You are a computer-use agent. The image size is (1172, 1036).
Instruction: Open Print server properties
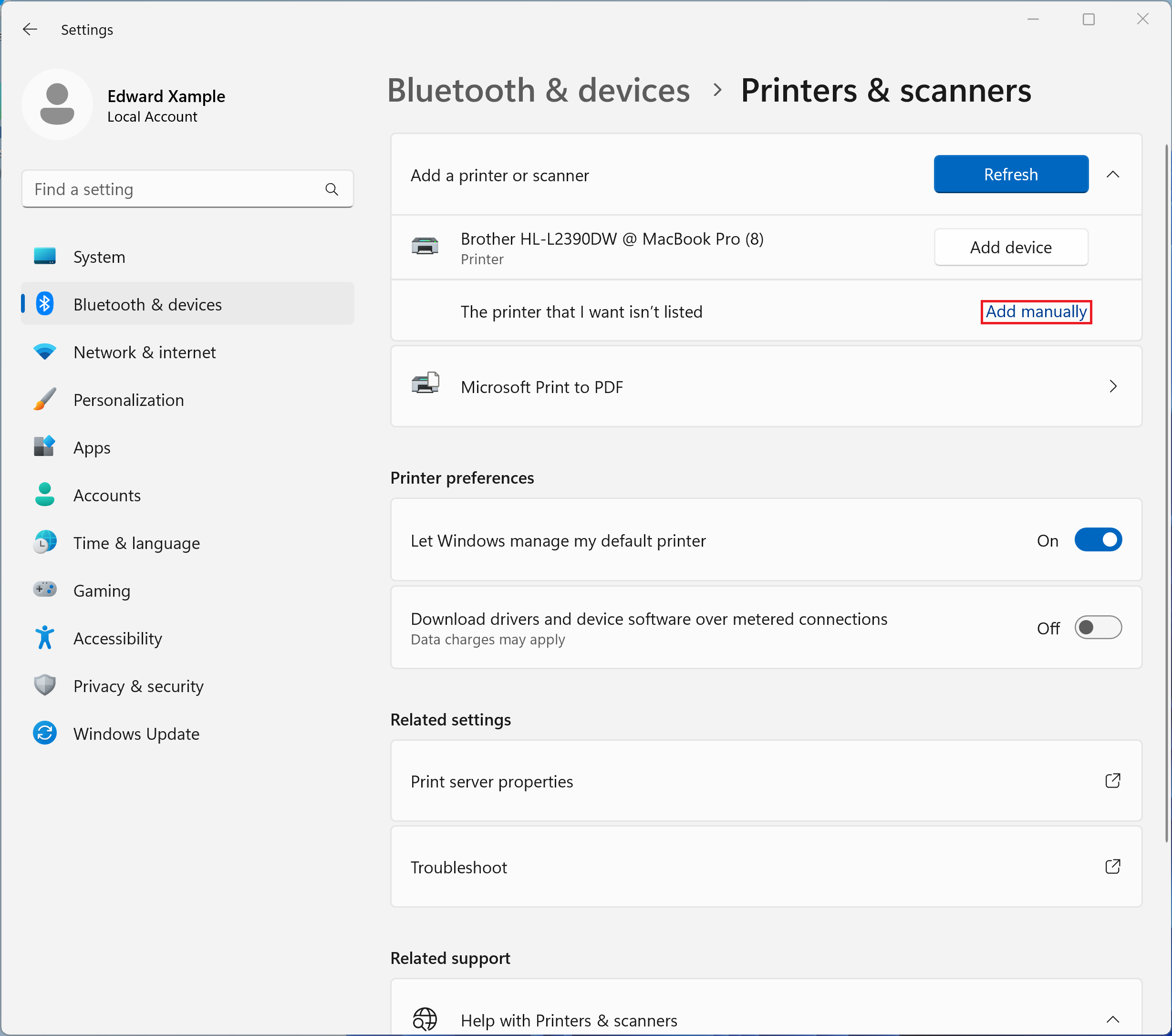pyautogui.click(x=766, y=781)
